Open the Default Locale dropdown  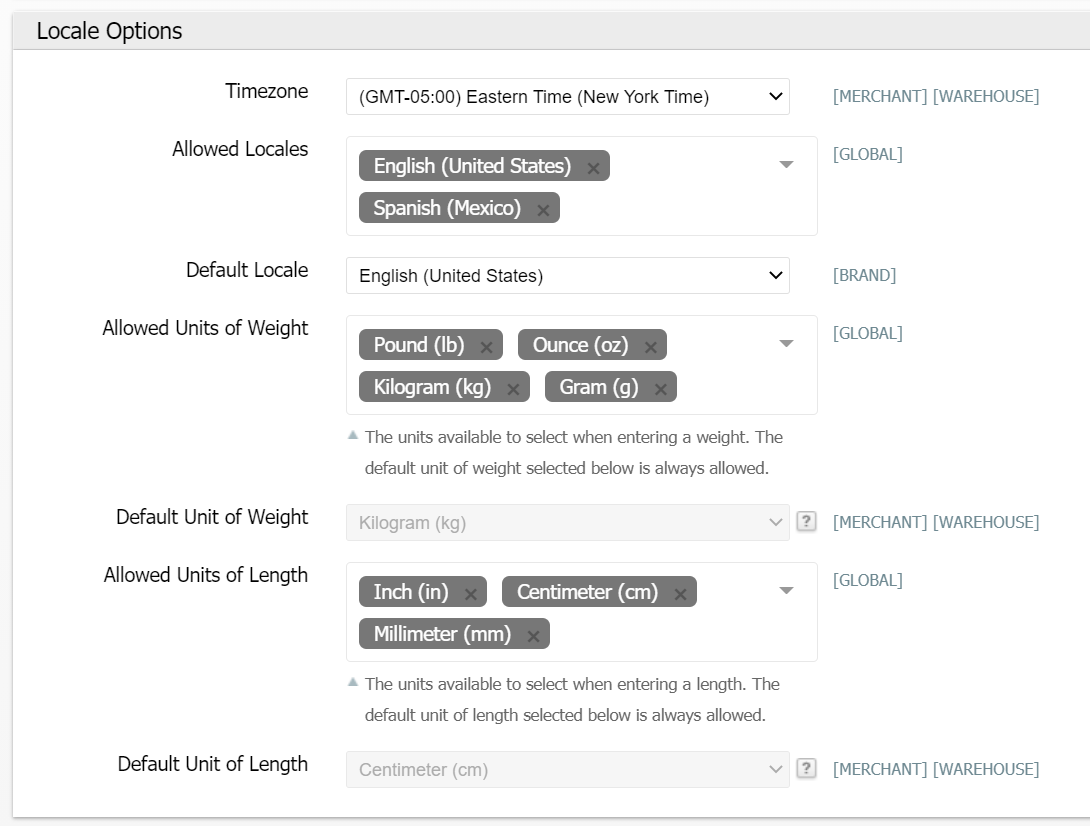click(567, 276)
